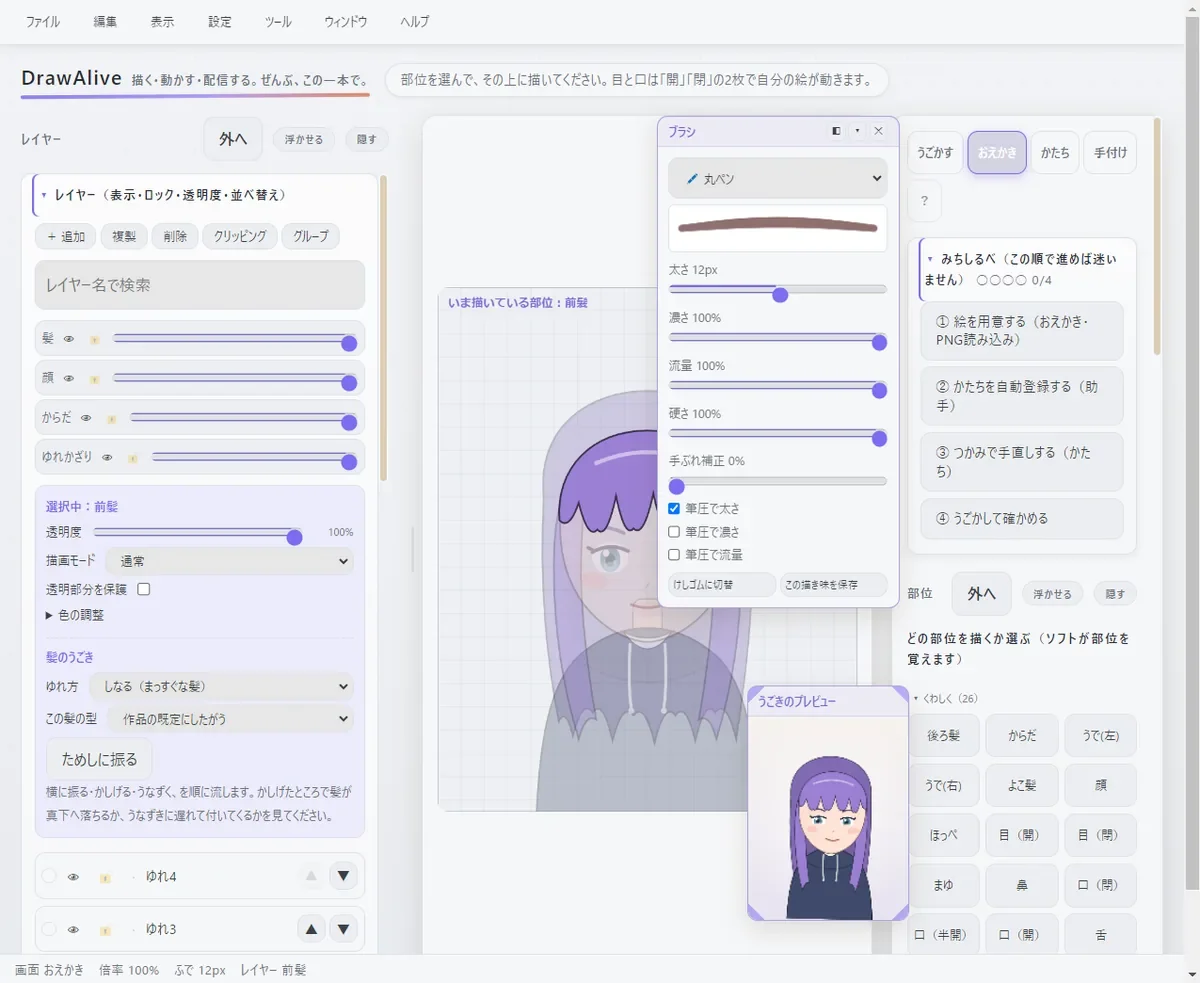Toggle the eye icon on ゆれ3 row
The image size is (1200, 983).
tap(73, 929)
